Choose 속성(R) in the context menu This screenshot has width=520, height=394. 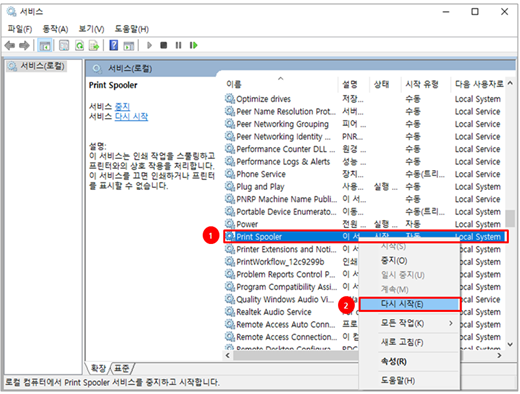pyautogui.click(x=409, y=361)
